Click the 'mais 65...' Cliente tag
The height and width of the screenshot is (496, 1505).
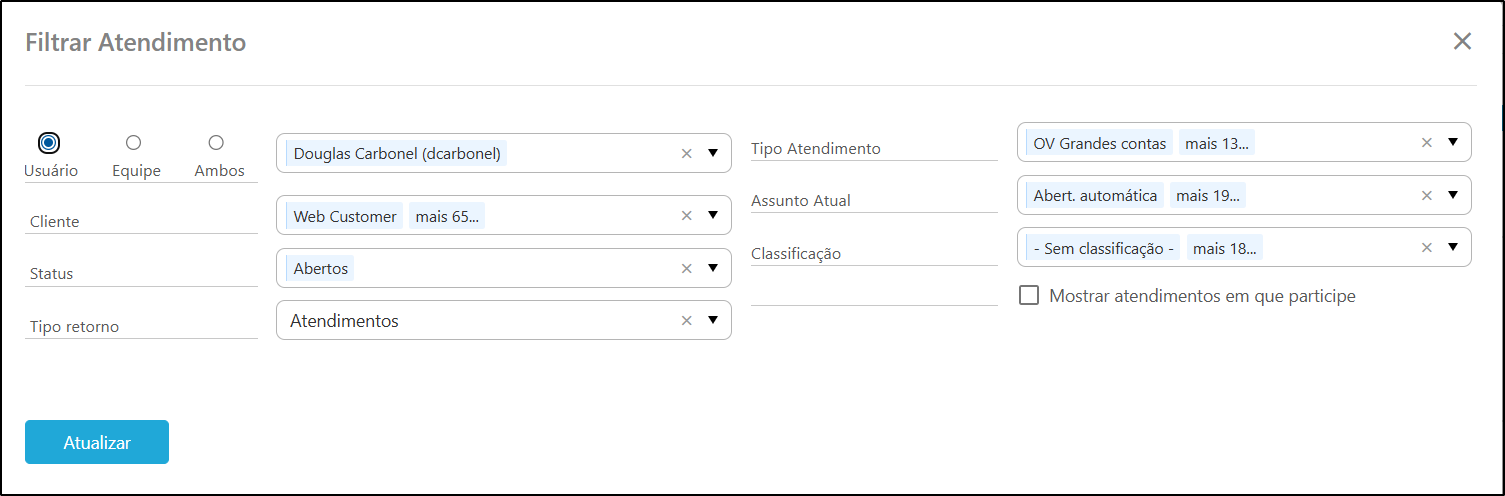pos(447,216)
